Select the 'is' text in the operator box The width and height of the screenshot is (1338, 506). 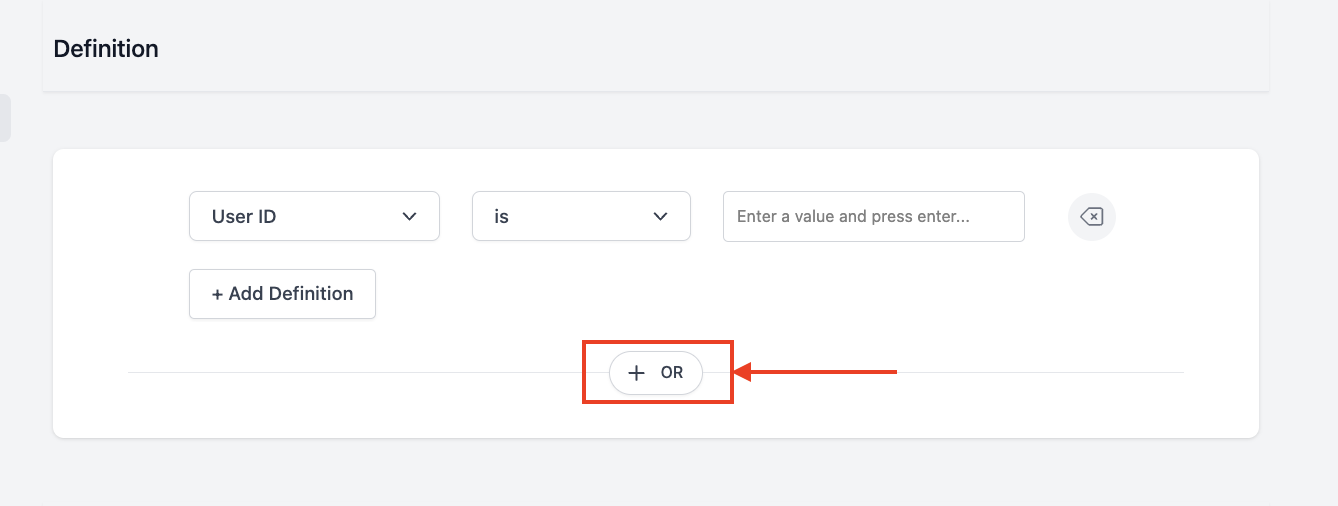tap(502, 217)
